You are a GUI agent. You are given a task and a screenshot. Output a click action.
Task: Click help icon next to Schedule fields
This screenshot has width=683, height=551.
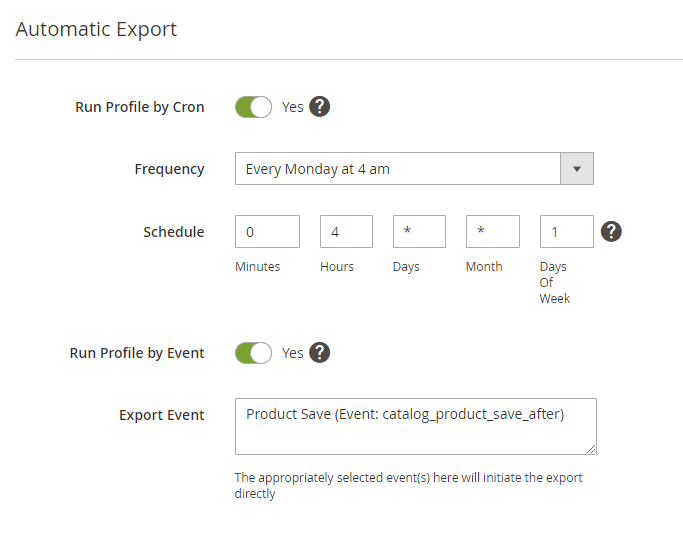pyautogui.click(x=611, y=232)
